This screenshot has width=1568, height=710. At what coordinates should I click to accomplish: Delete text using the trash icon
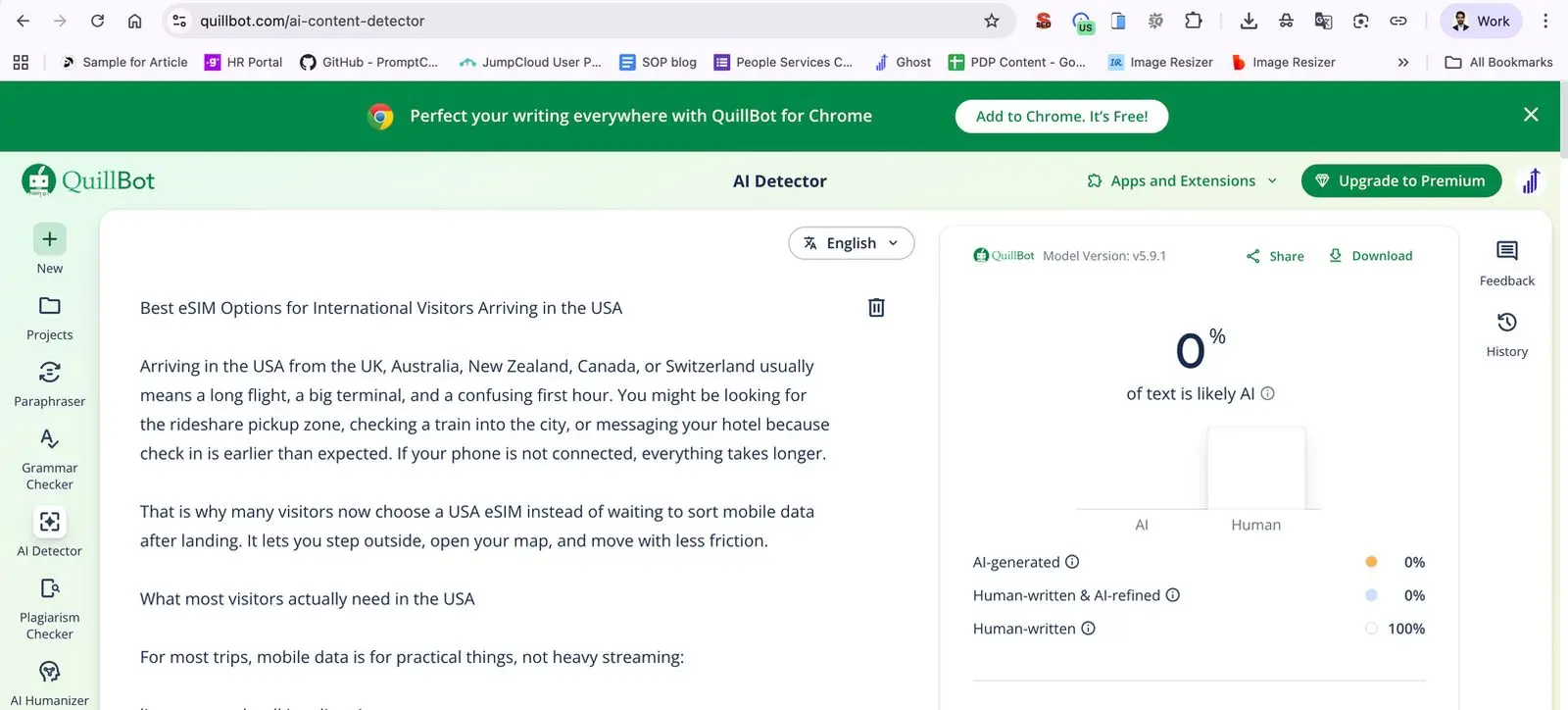876,308
